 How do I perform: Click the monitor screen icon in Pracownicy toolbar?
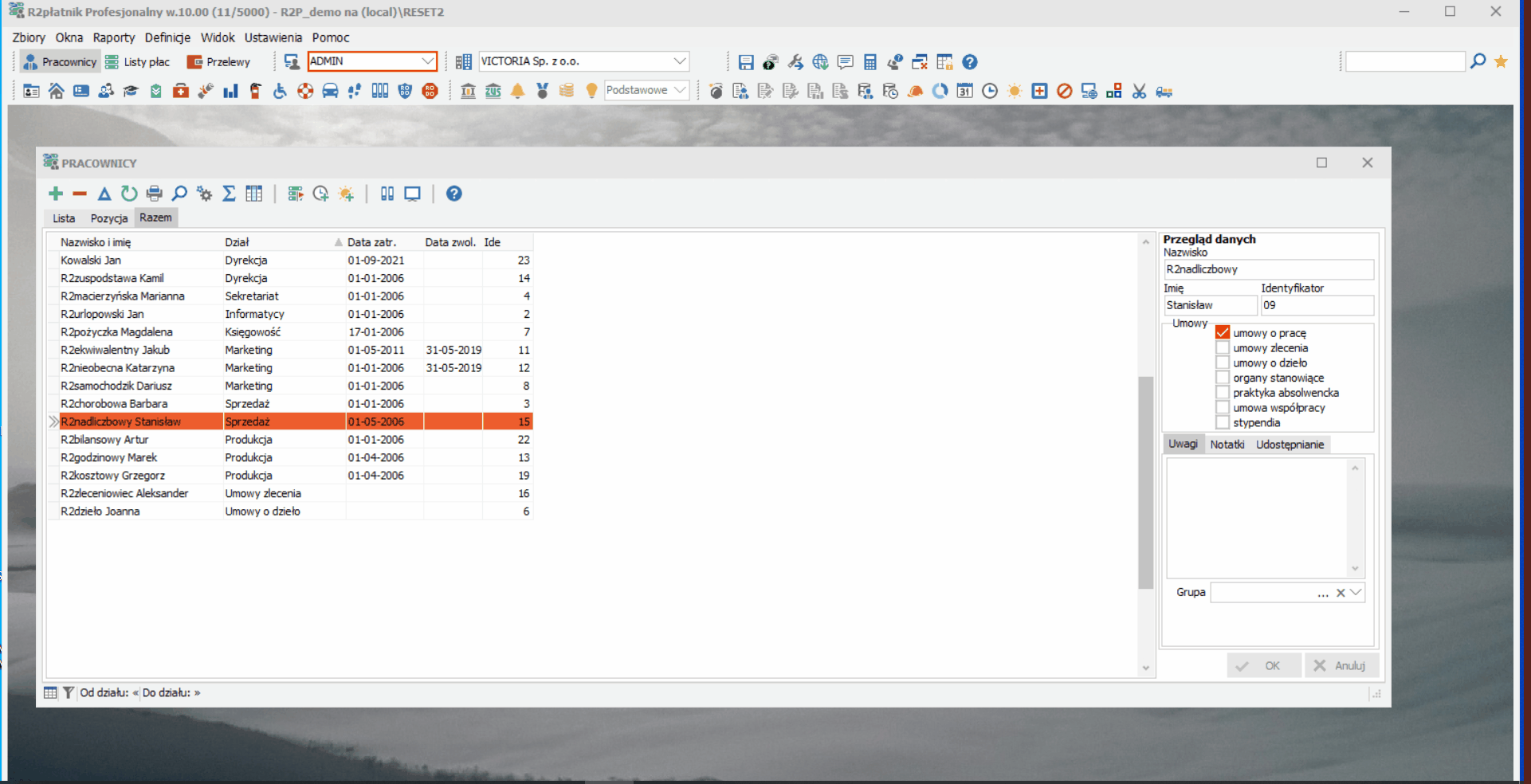point(412,194)
